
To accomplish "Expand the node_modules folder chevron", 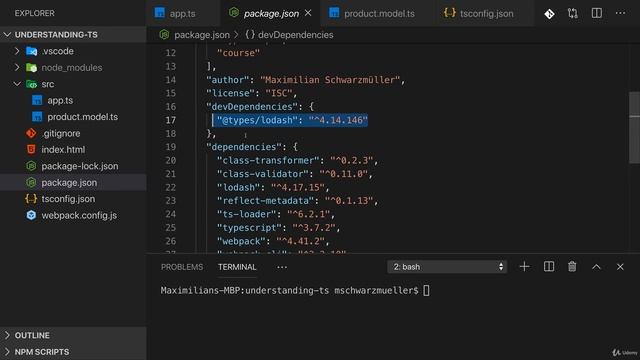I will pyautogui.click(x=17, y=67).
